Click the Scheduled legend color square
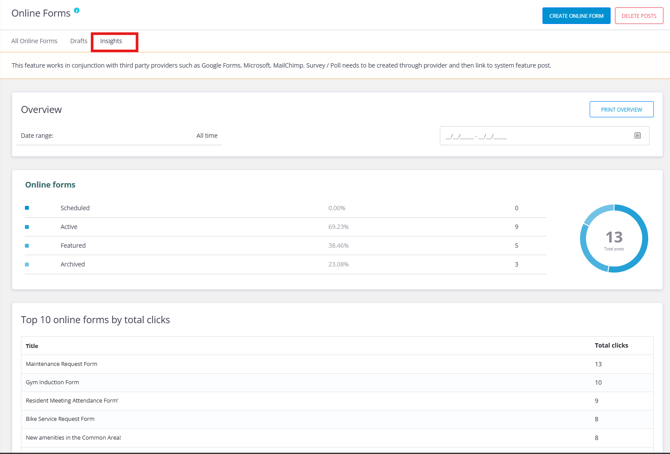 (x=27, y=208)
